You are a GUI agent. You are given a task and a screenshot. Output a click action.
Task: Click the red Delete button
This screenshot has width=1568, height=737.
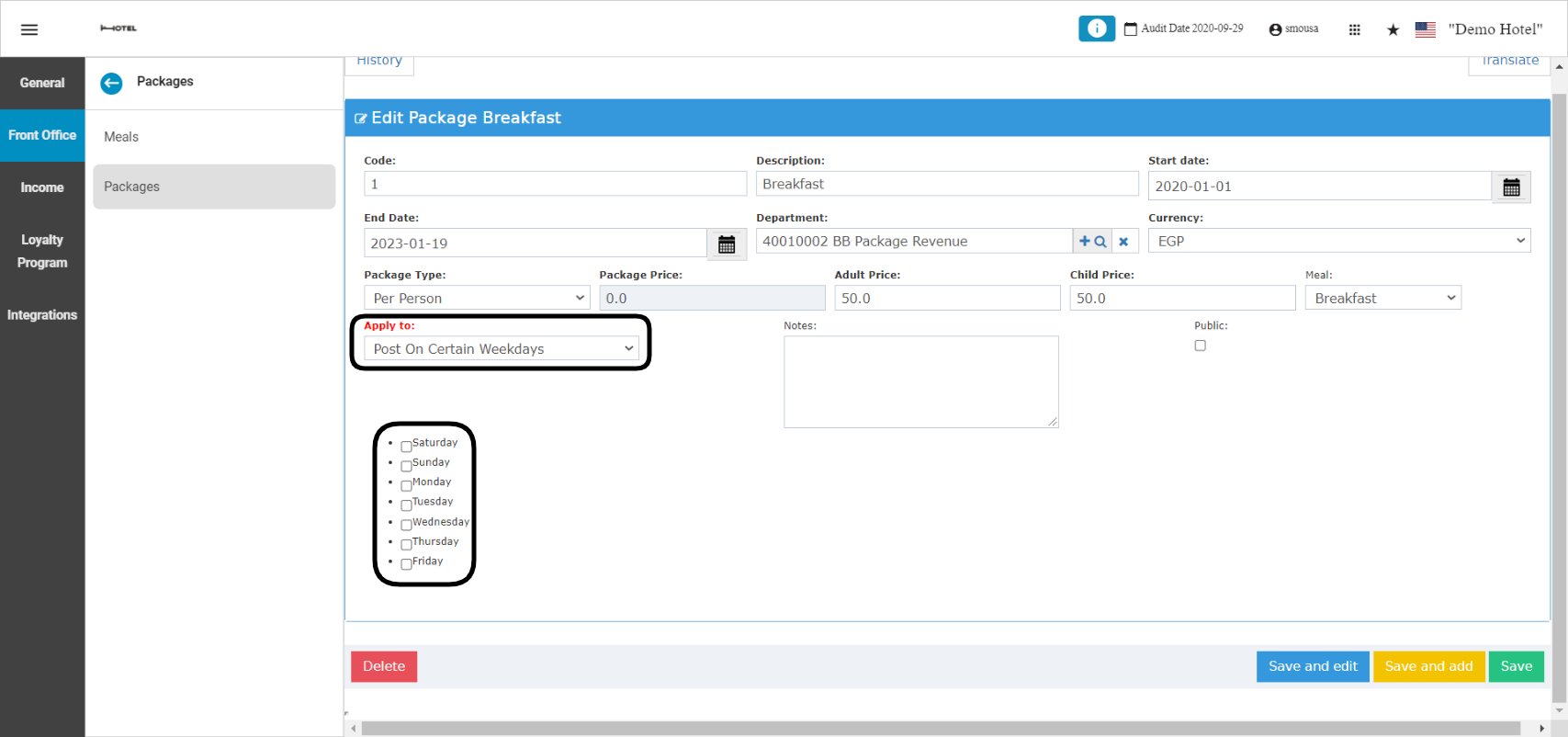pyautogui.click(x=384, y=666)
